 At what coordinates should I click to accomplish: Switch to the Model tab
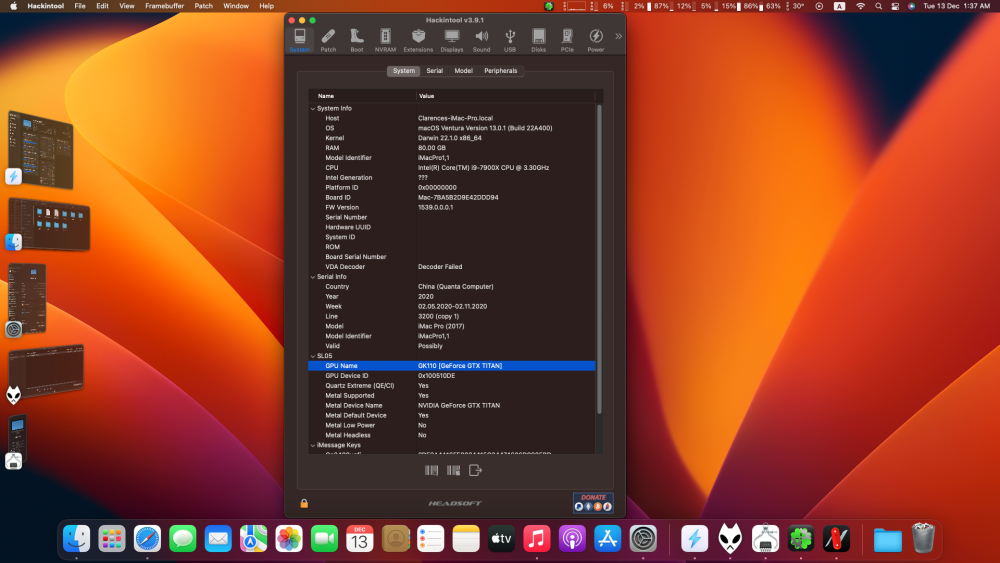point(464,71)
